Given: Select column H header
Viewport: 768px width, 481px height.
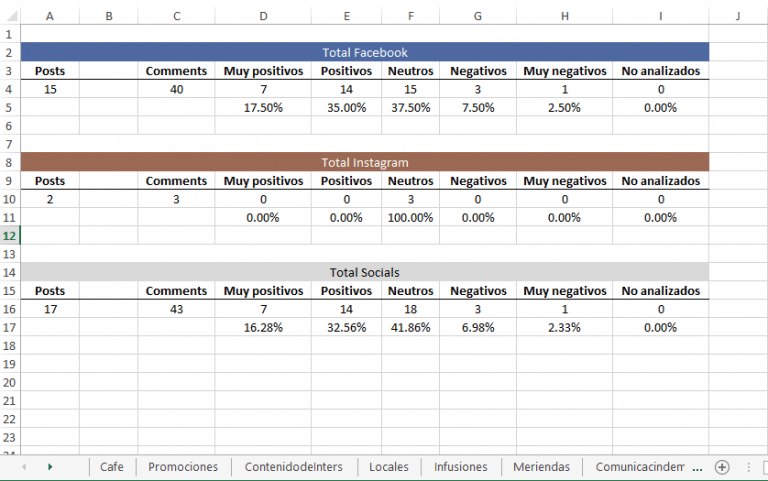Looking at the screenshot, I should pos(564,16).
